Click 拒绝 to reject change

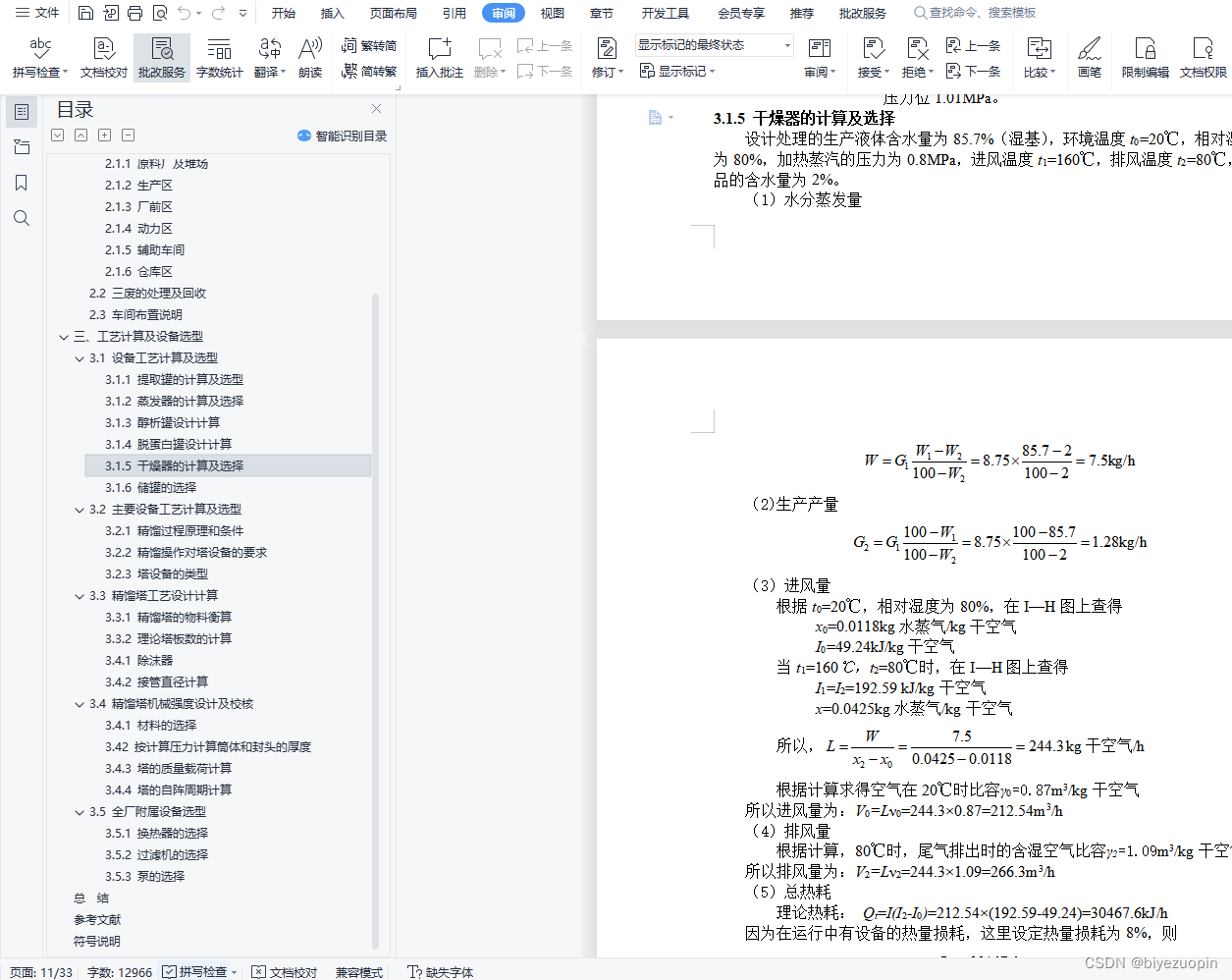coord(917,57)
